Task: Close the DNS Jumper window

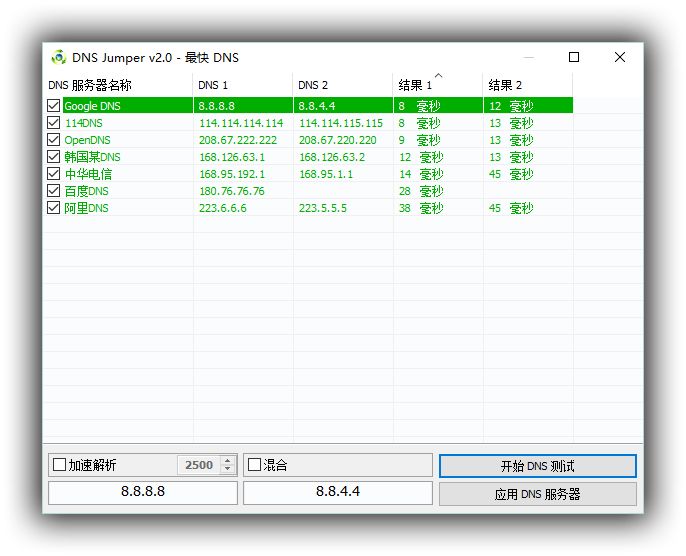Action: point(620,57)
